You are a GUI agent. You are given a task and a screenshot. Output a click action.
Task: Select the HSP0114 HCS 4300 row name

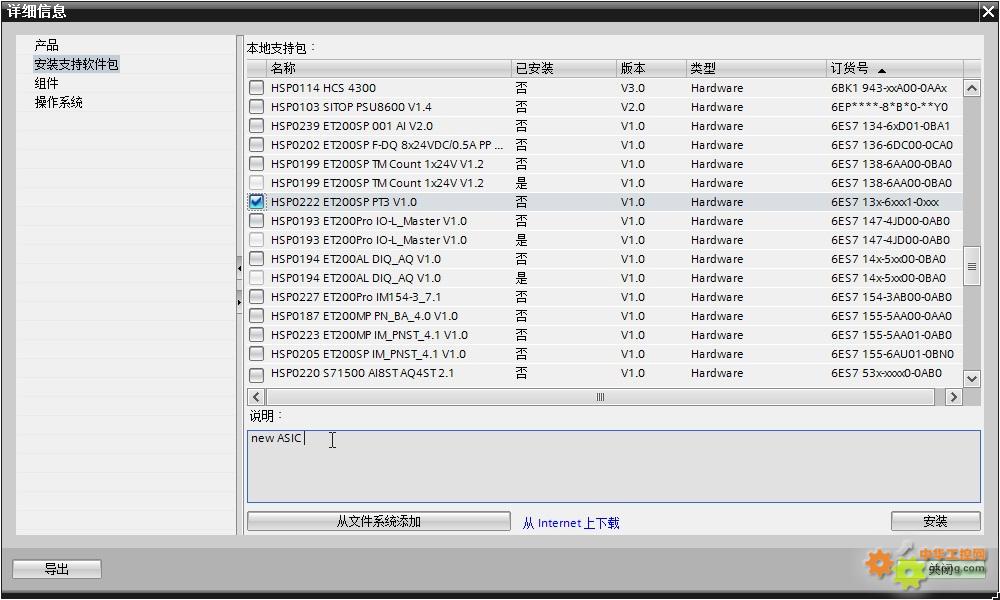coord(323,88)
